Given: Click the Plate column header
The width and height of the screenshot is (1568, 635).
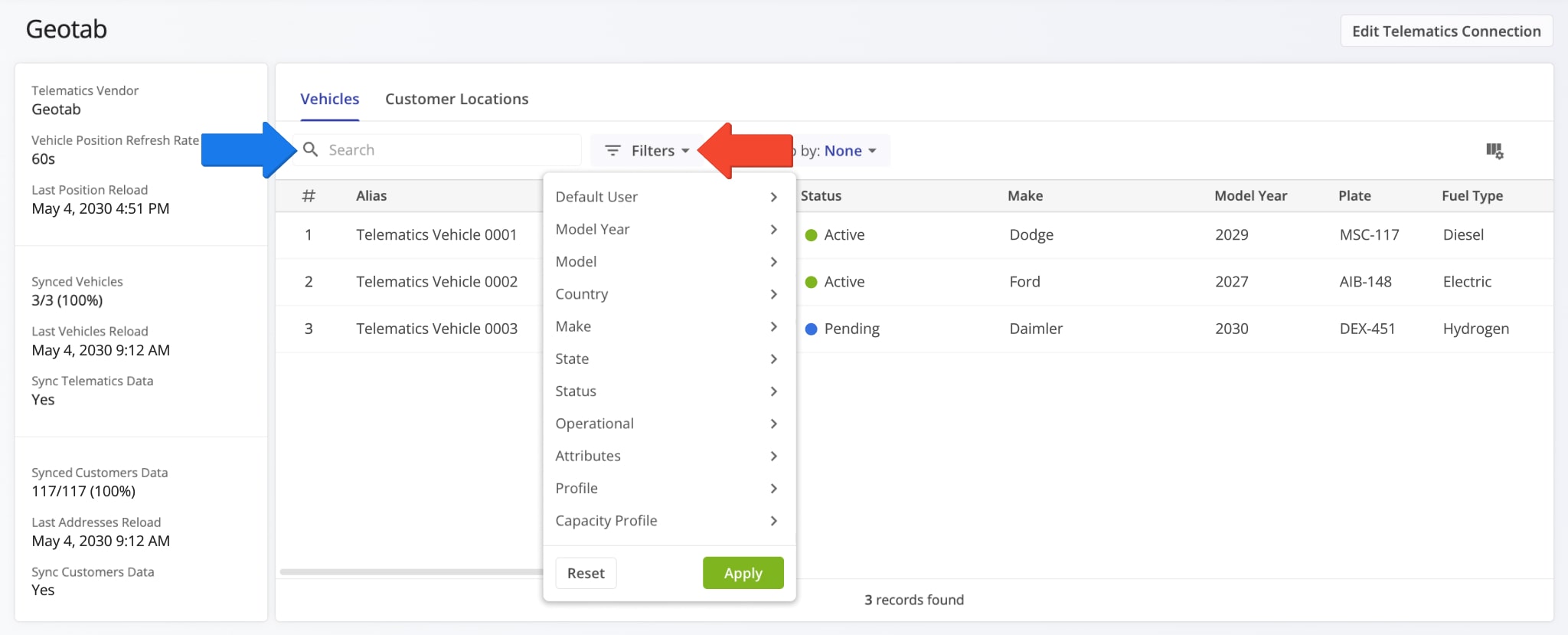Looking at the screenshot, I should (1354, 196).
